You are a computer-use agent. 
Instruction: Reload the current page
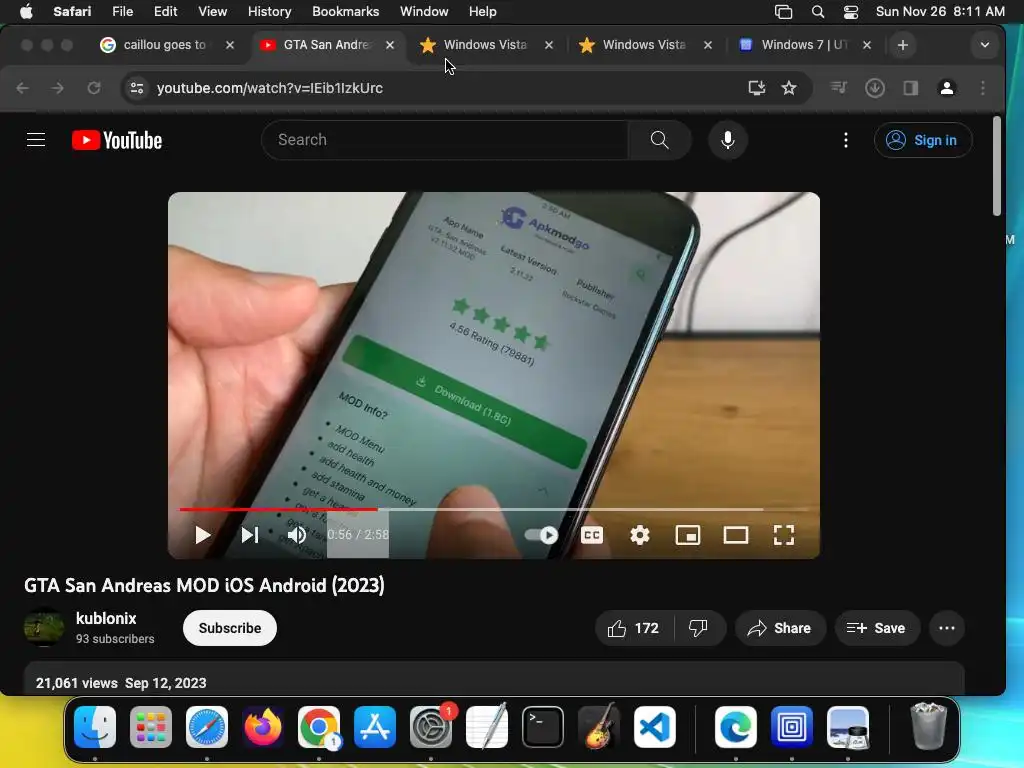94,88
